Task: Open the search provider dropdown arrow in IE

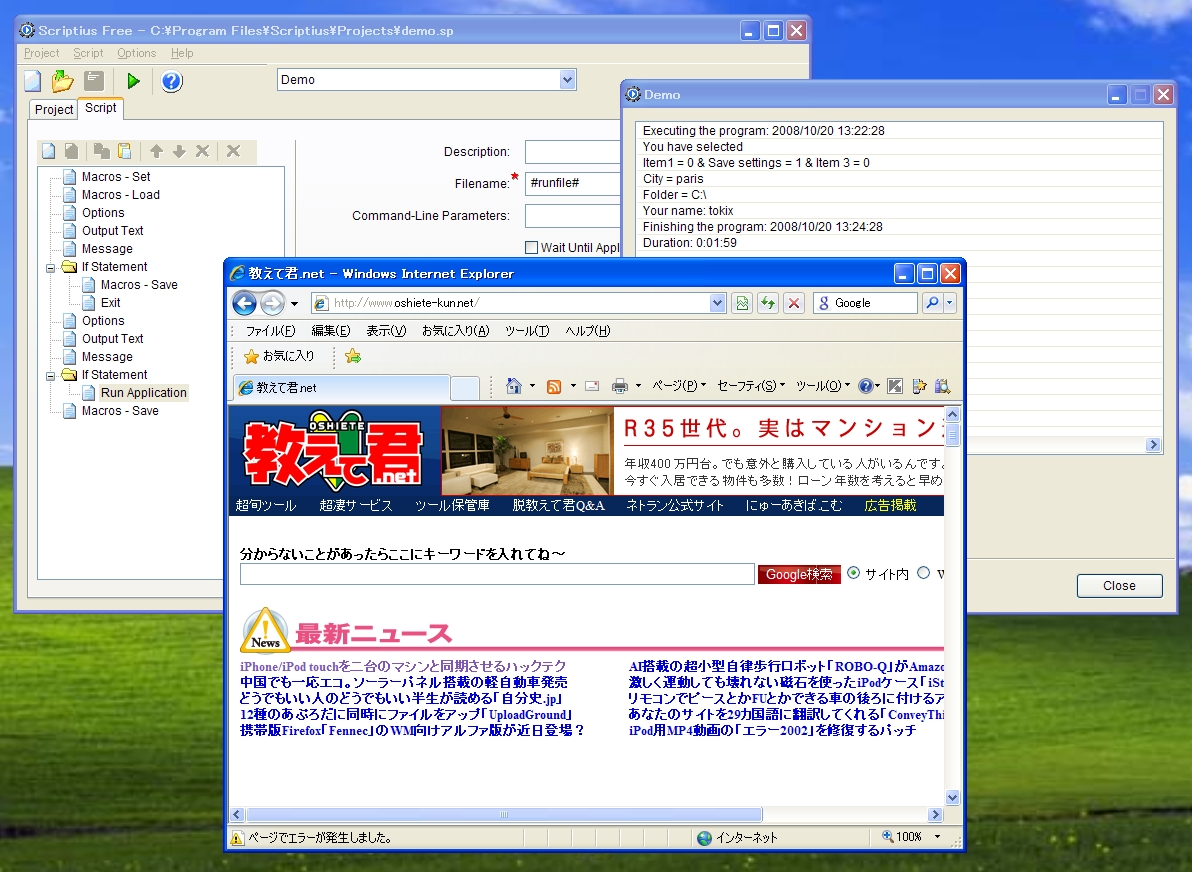Action: tap(949, 303)
